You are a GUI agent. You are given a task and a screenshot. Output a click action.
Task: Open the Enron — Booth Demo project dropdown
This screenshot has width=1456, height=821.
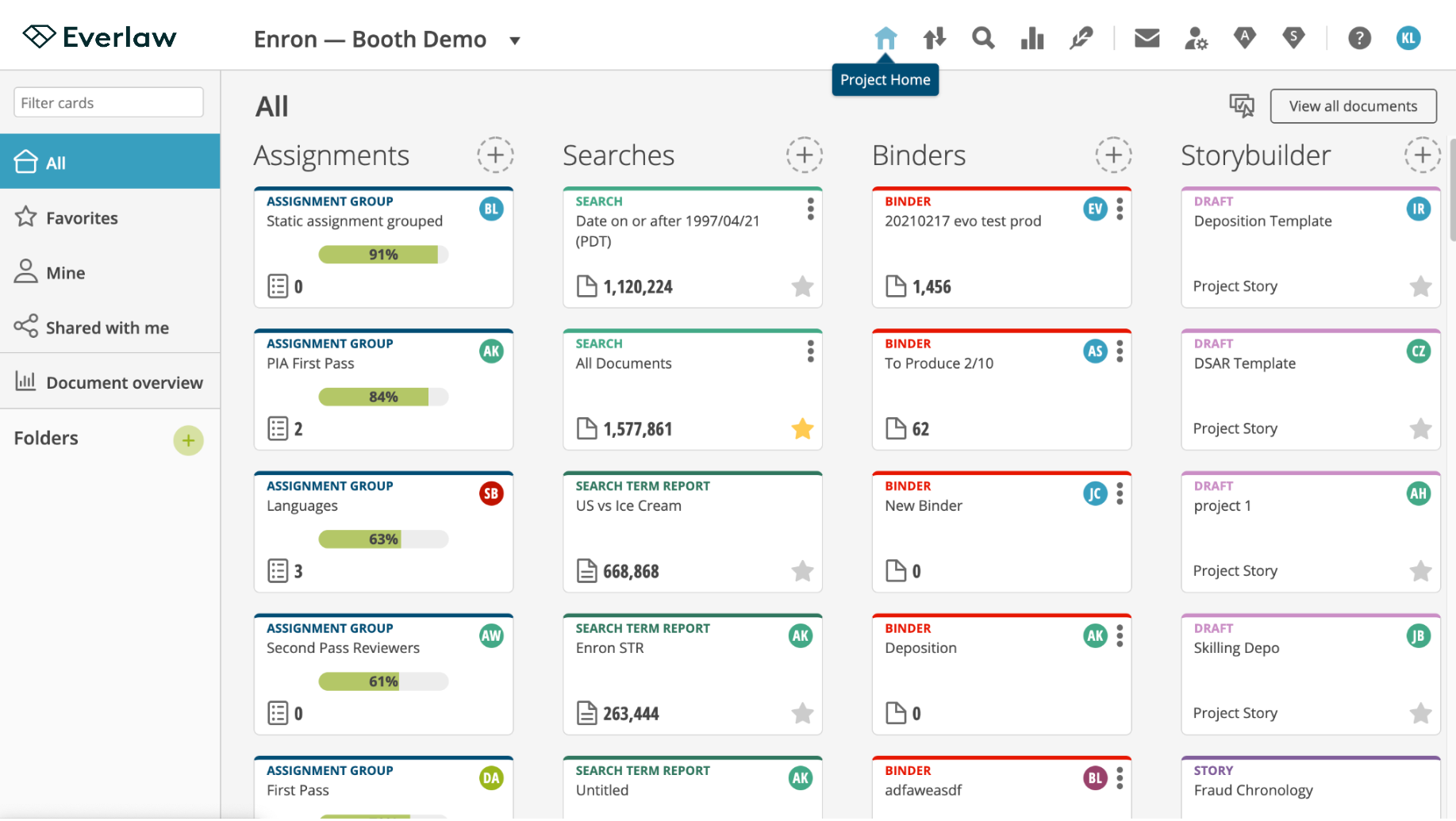pyautogui.click(x=387, y=40)
